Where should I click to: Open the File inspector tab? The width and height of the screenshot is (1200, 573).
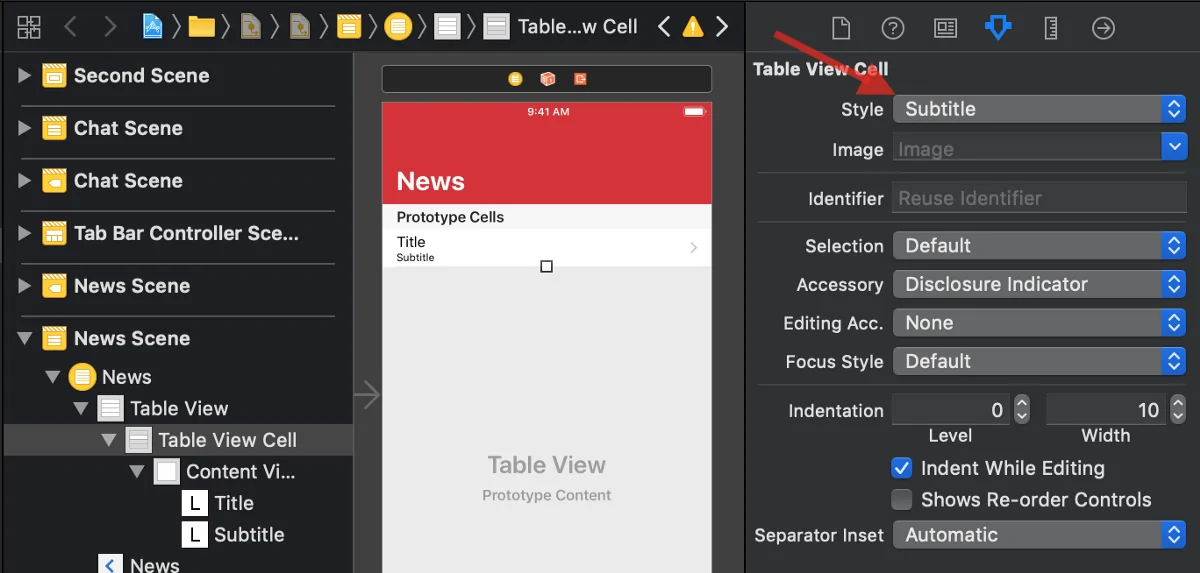point(840,28)
